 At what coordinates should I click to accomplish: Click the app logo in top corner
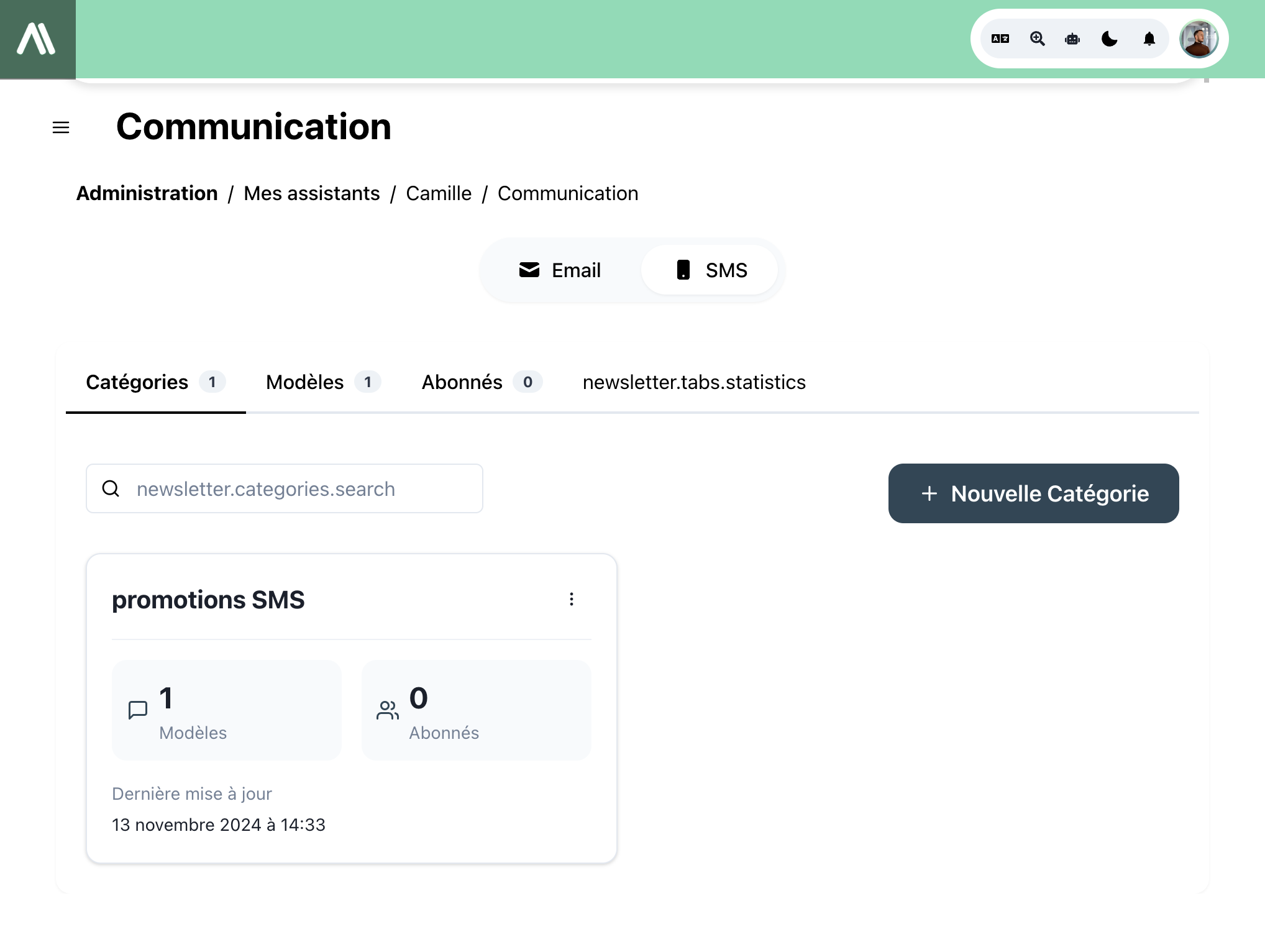click(37, 39)
